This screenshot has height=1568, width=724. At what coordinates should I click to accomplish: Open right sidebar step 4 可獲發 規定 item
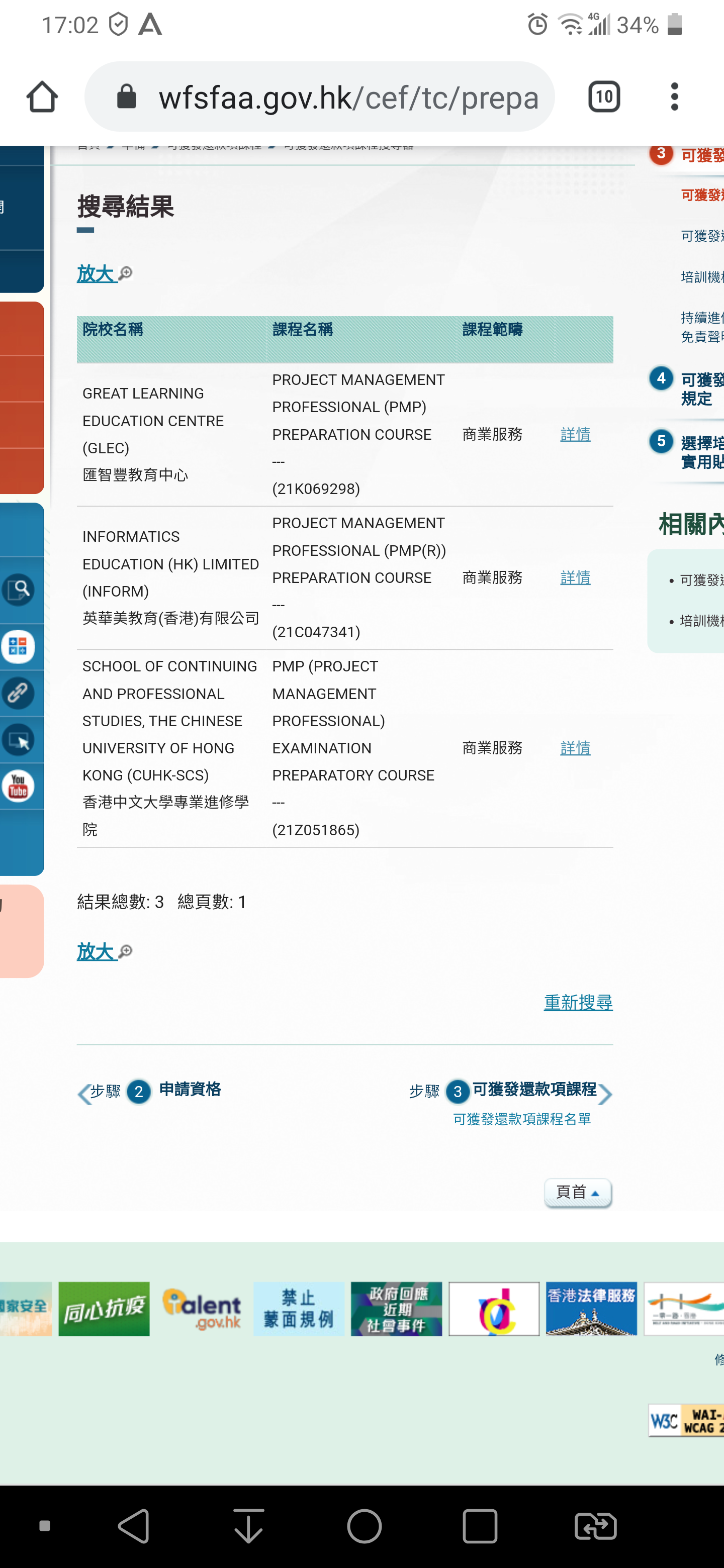687,388
